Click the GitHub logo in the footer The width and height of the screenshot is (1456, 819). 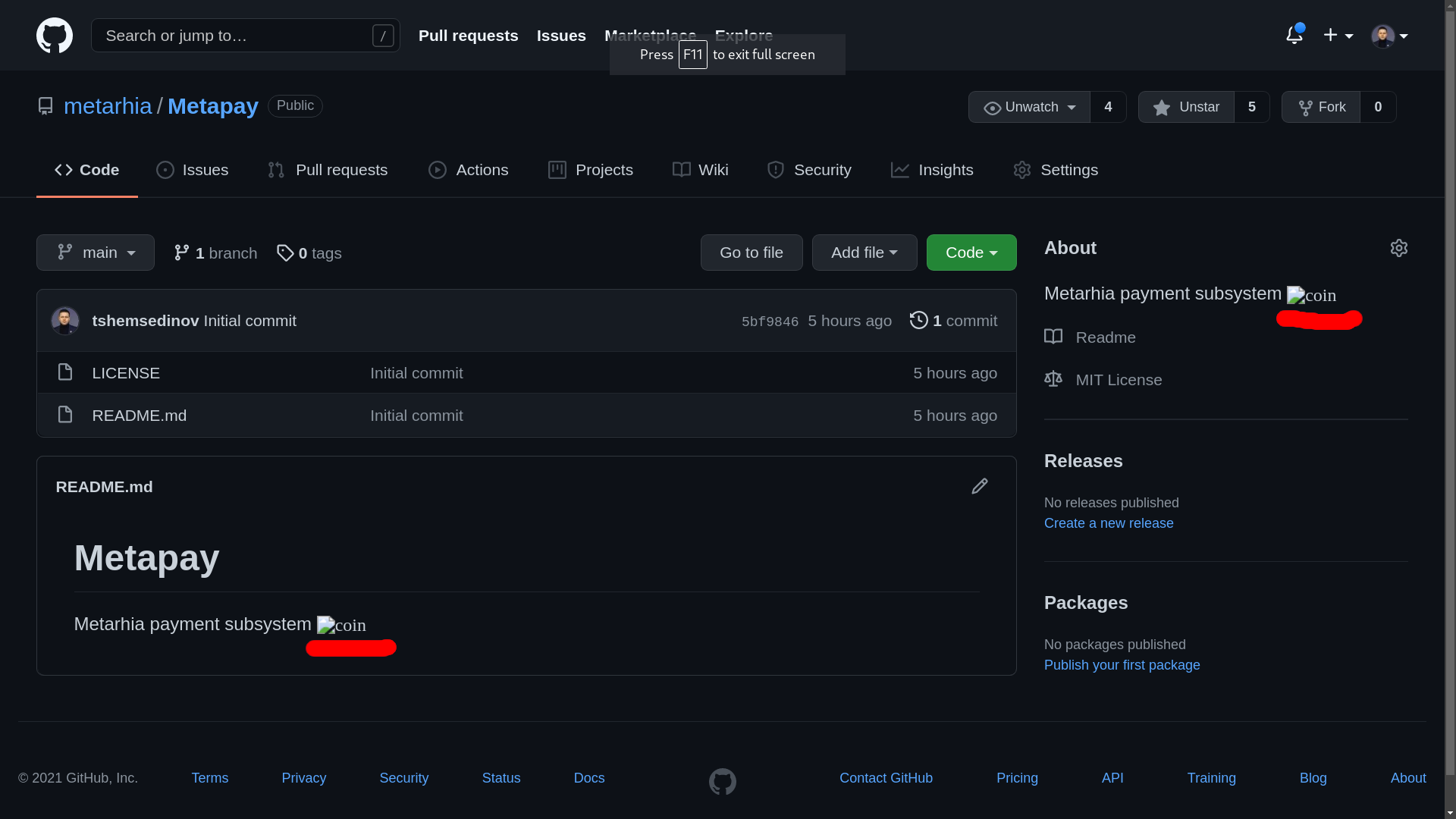click(x=722, y=781)
